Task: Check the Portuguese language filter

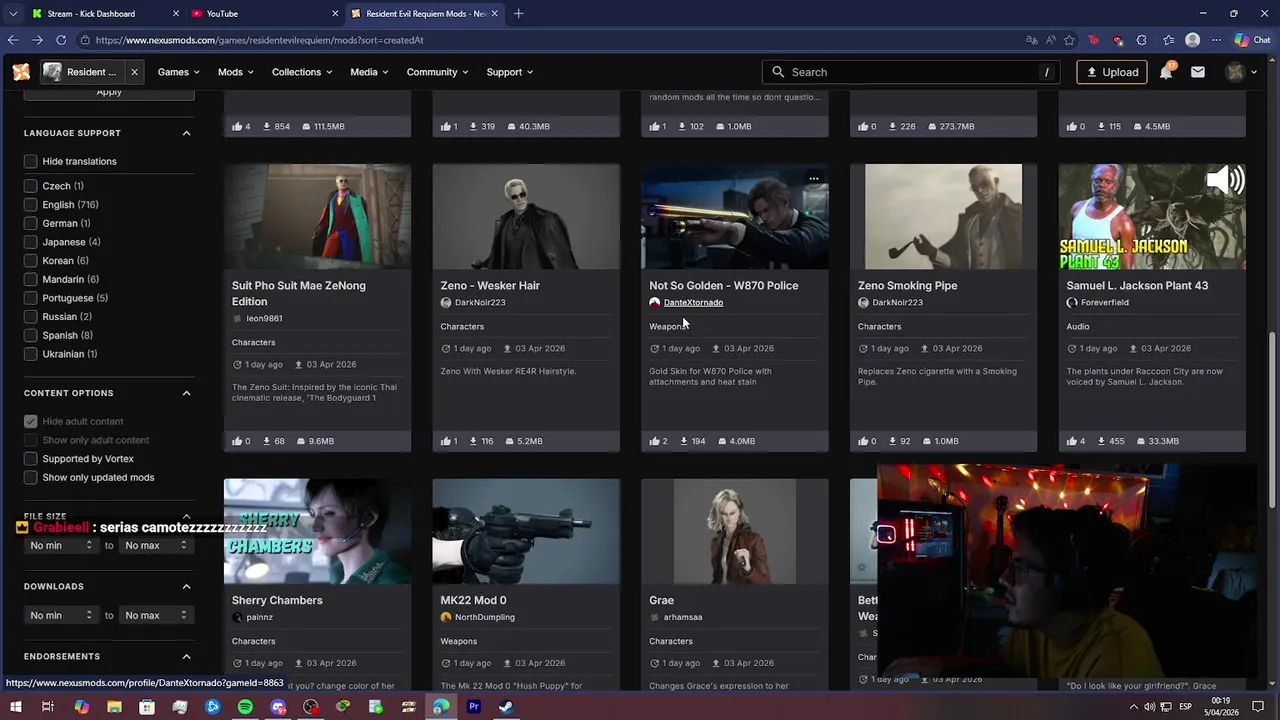Action: [31, 298]
